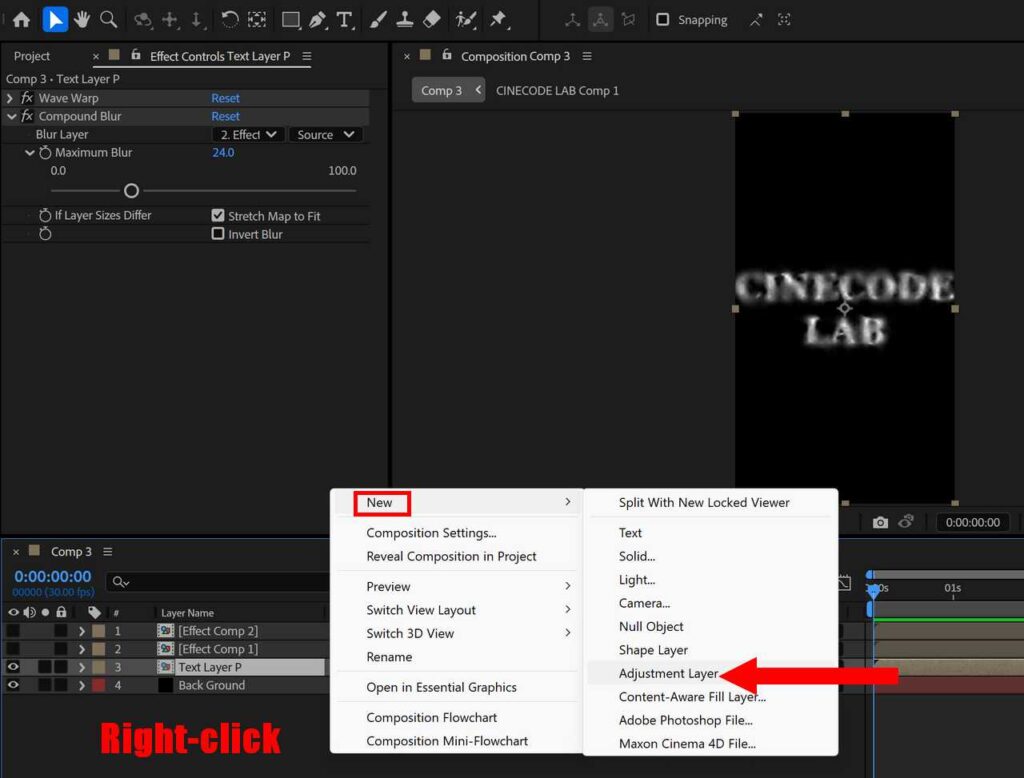The height and width of the screenshot is (778, 1024).
Task: Toggle stopwatch for If Layer Sizes Differ
Action: 45,215
